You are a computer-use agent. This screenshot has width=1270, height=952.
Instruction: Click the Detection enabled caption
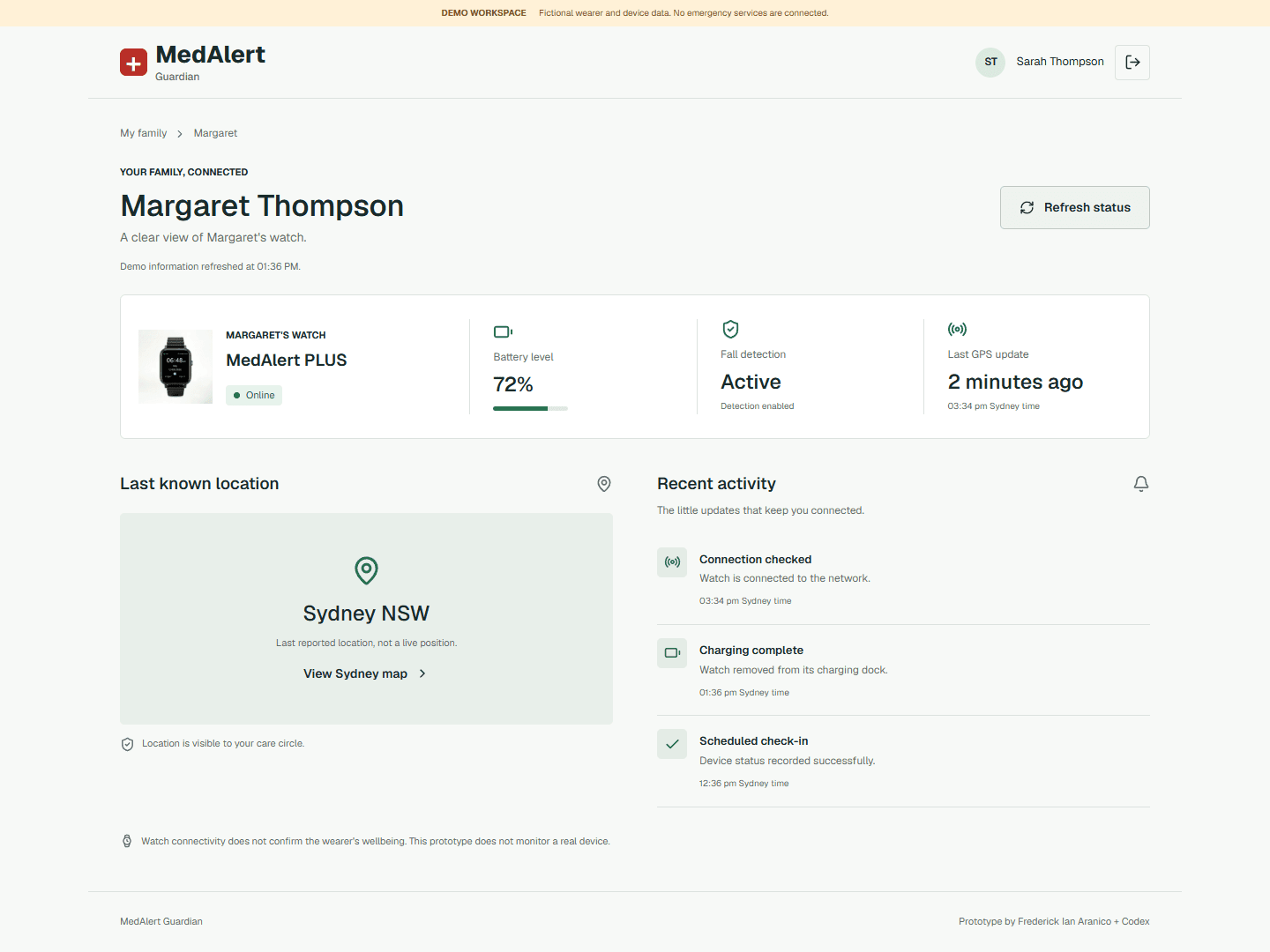[758, 406]
